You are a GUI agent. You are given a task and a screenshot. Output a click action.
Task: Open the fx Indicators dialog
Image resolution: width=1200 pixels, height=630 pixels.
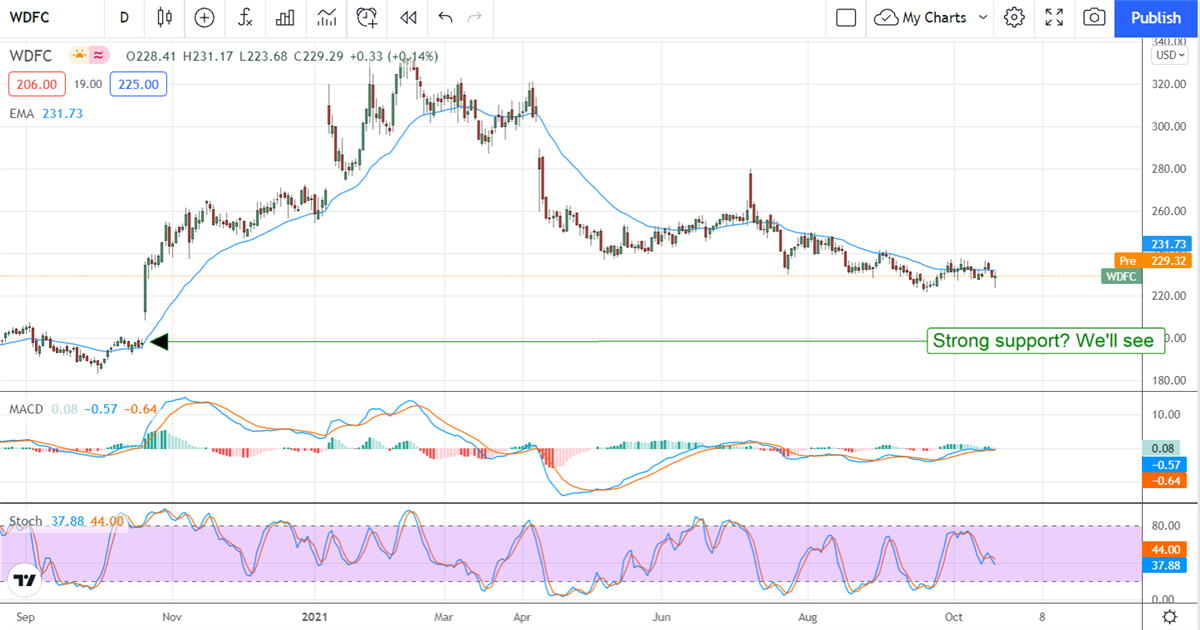(x=245, y=17)
